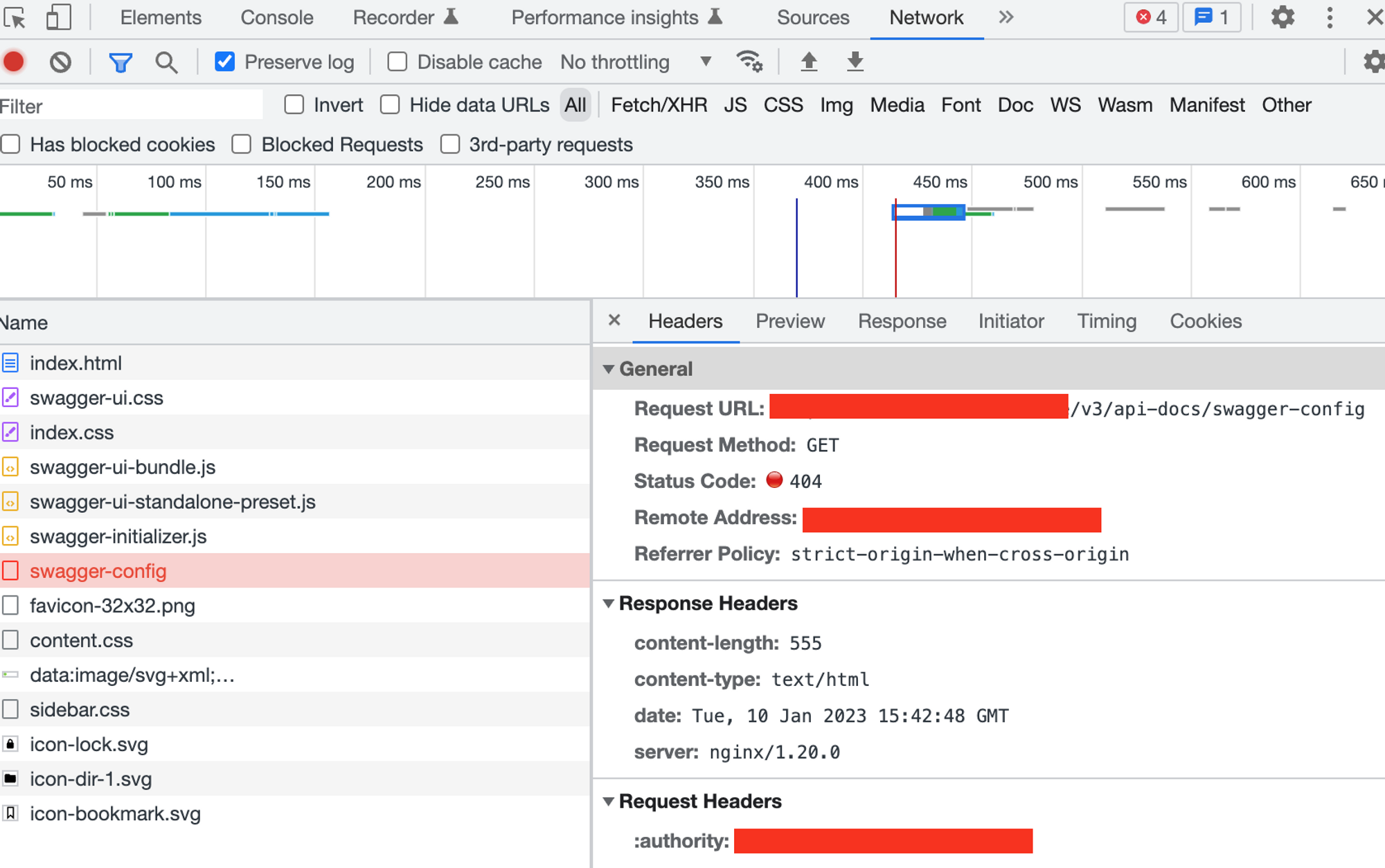Click import HAR upload icon

tap(809, 62)
